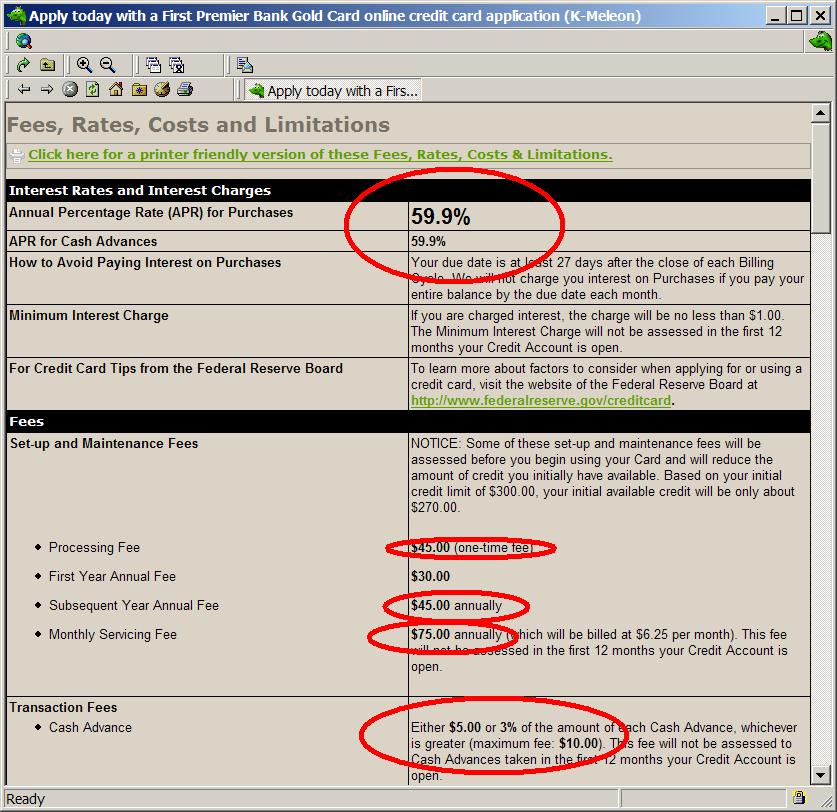Click 'Fees, Rates, Costs and Limitations' heading
This screenshot has height=812, width=837.
tap(199, 125)
